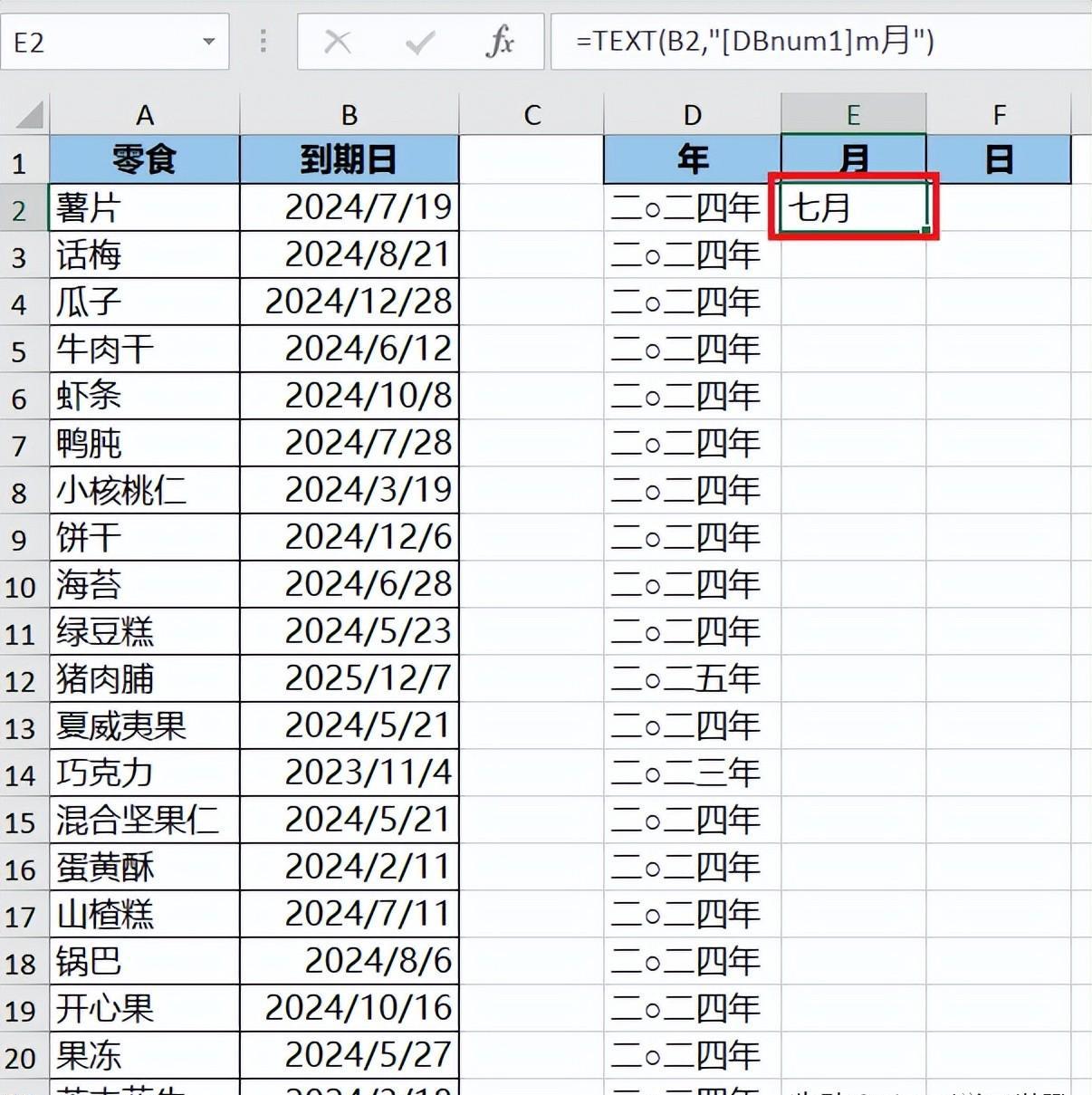The width and height of the screenshot is (1092, 1095).
Task: Click the cell 果冻
Action: point(145,1055)
